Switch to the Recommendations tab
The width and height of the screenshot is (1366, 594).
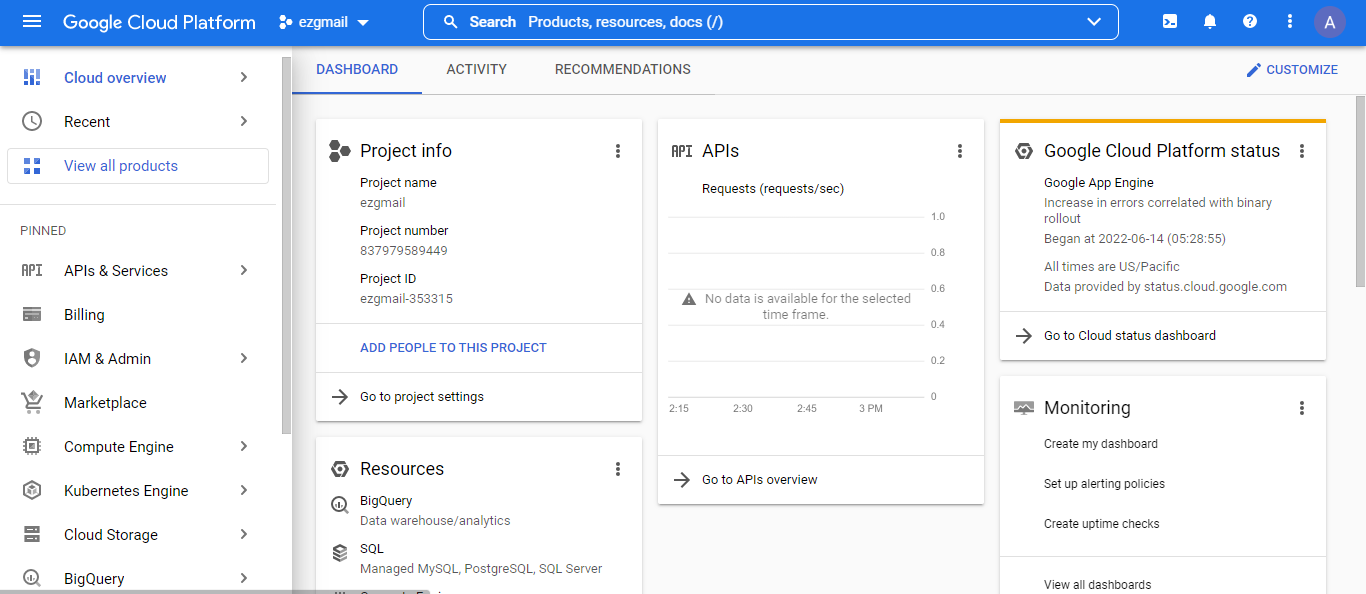point(623,70)
